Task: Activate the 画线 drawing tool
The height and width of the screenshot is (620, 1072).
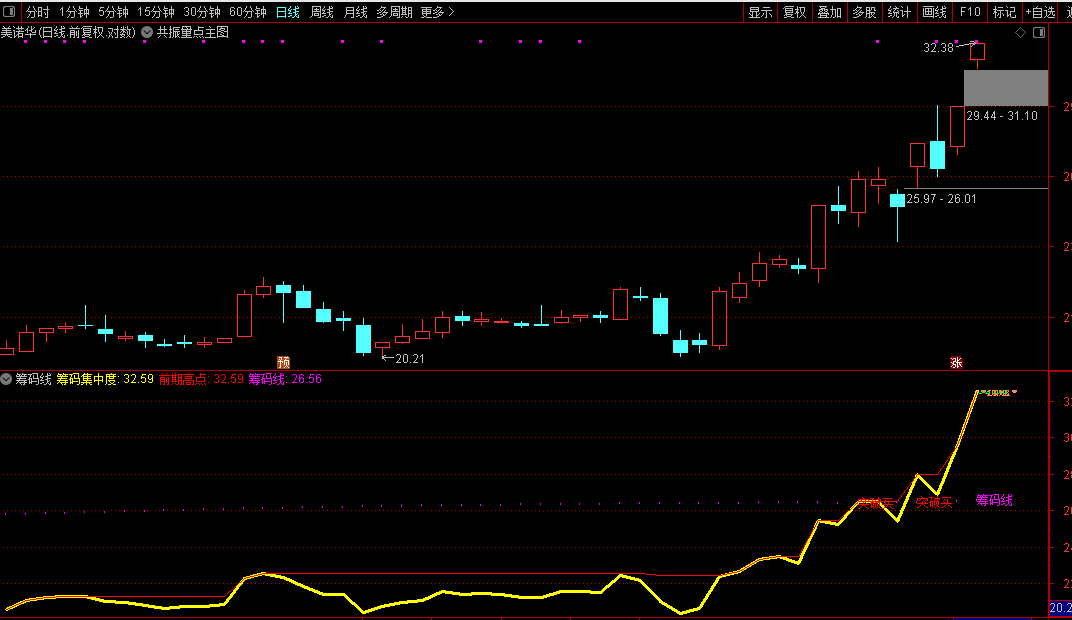Action: click(934, 12)
